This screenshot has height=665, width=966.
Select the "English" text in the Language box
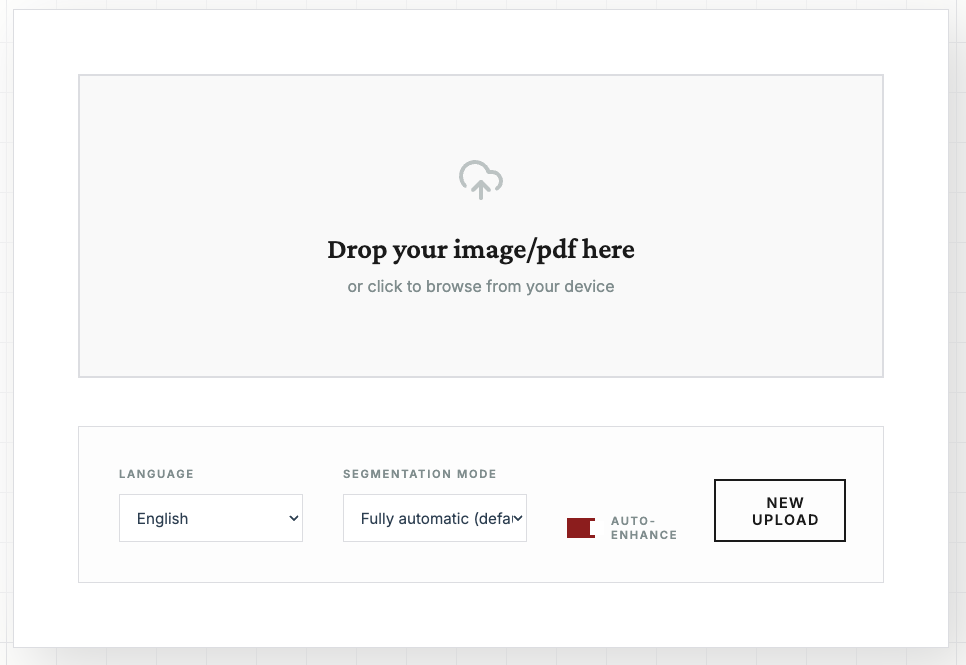click(x=163, y=519)
